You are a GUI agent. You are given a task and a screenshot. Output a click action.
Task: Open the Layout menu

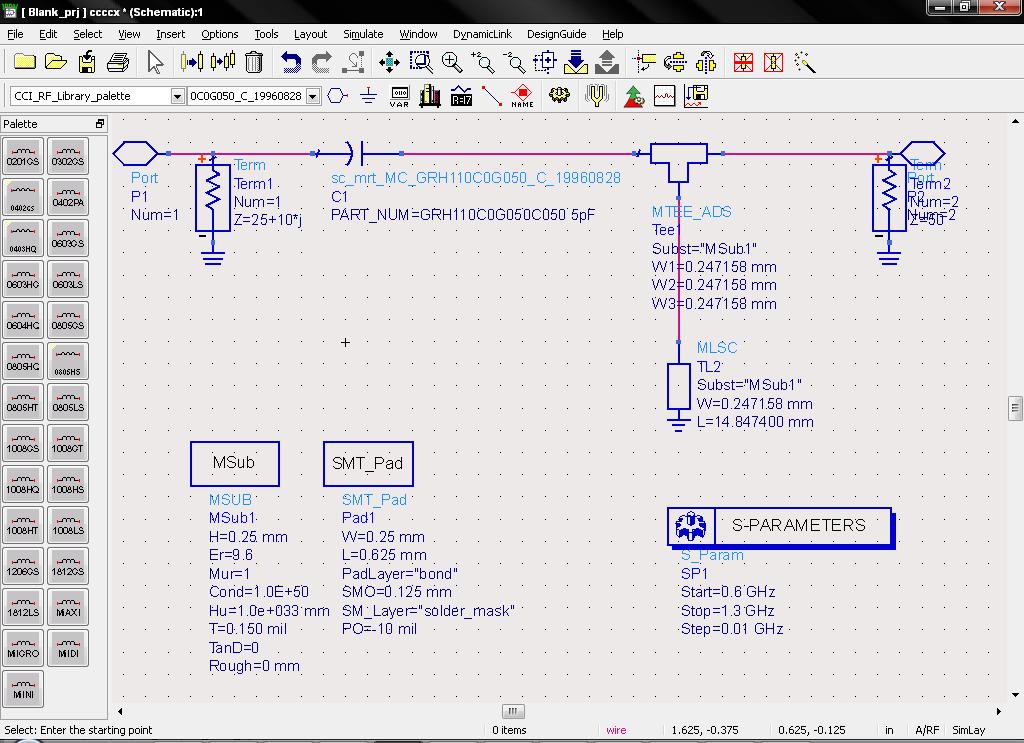[310, 34]
